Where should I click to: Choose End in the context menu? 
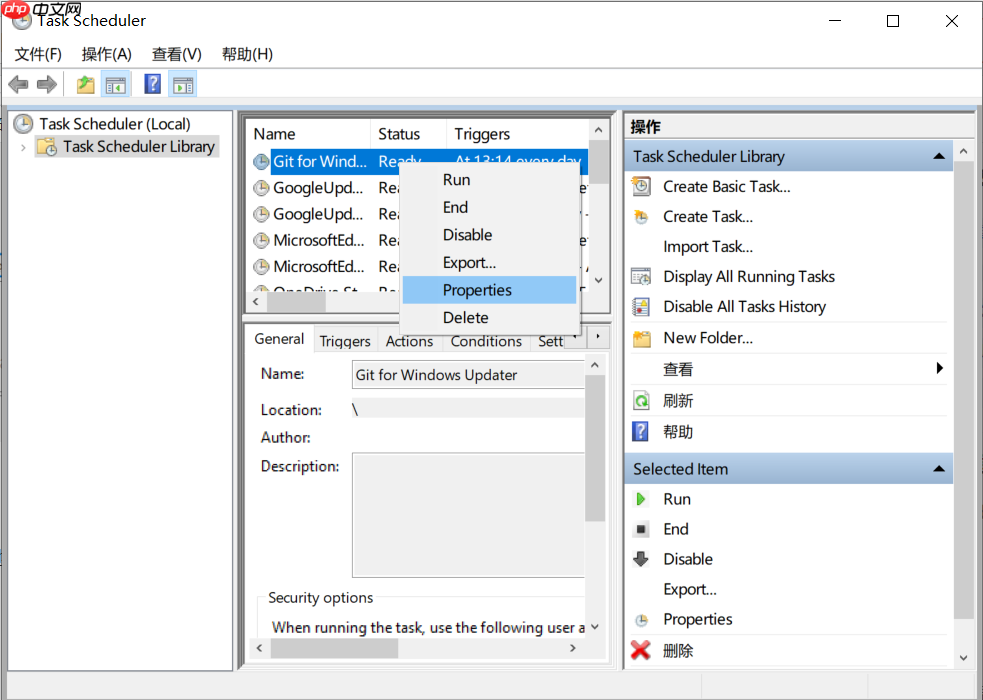coord(490,207)
